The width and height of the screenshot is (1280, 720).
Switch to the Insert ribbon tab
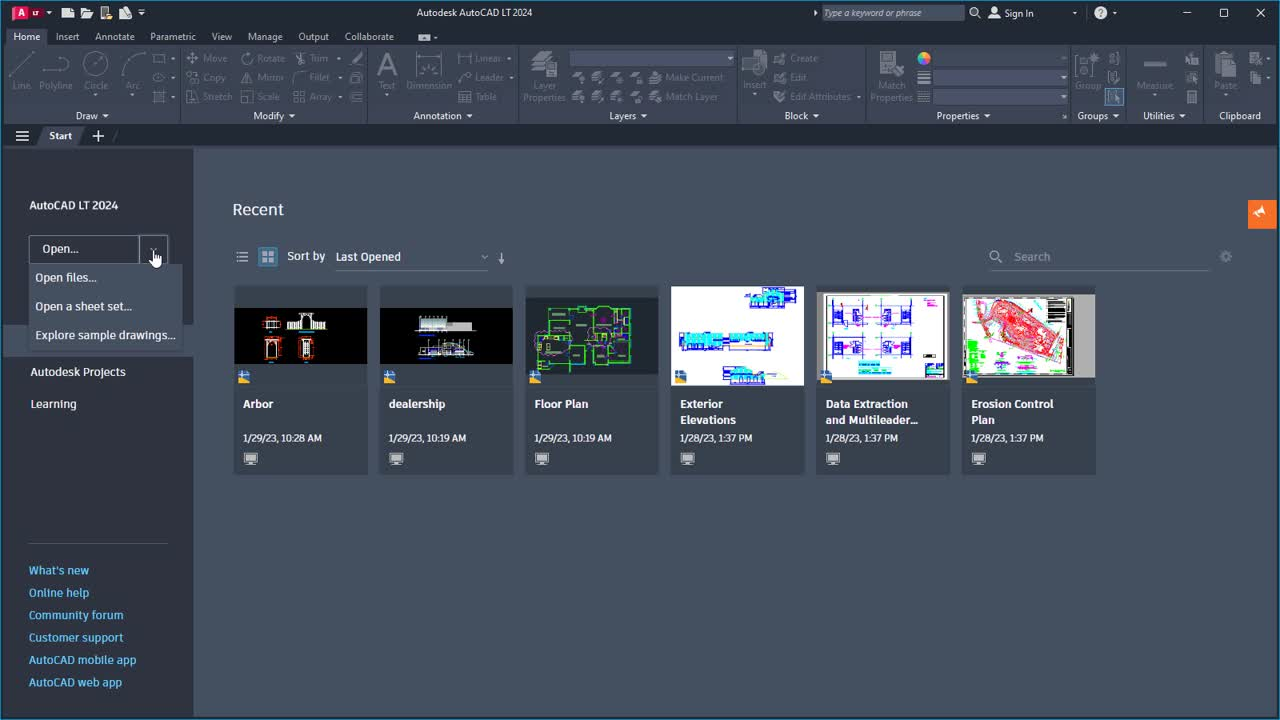pos(67,37)
